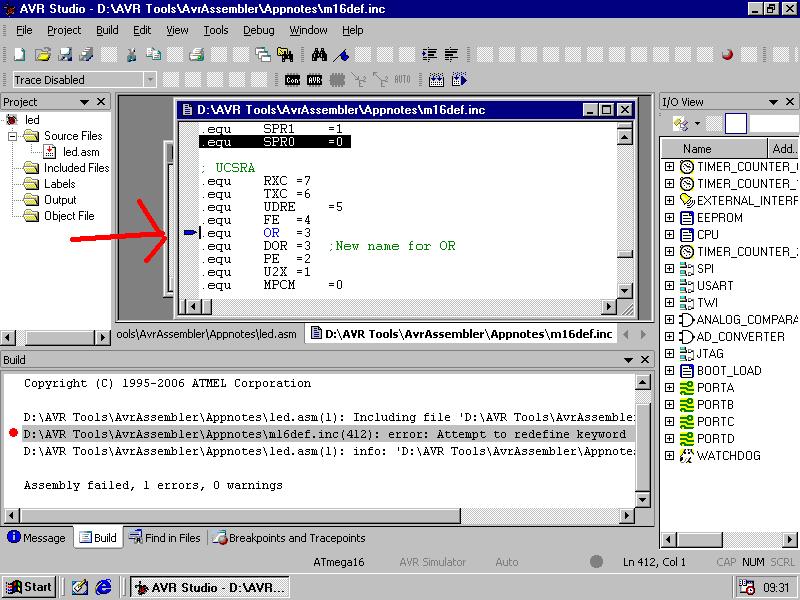The width and height of the screenshot is (800, 600).
Task: Open the Trace Disabled dropdown
Action: tap(149, 80)
